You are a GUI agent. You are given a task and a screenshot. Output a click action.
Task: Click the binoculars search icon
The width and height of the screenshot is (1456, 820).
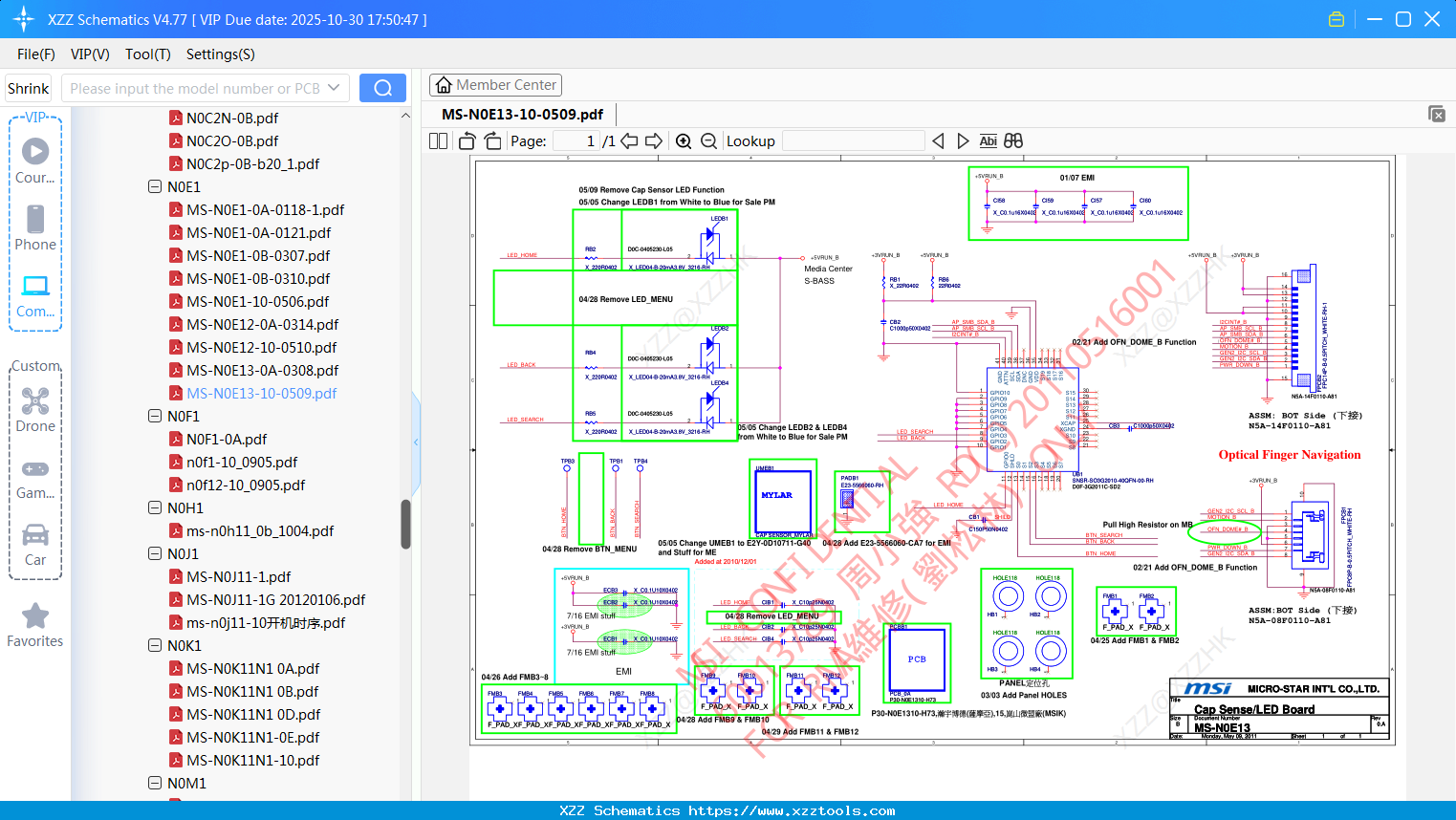tap(1013, 141)
